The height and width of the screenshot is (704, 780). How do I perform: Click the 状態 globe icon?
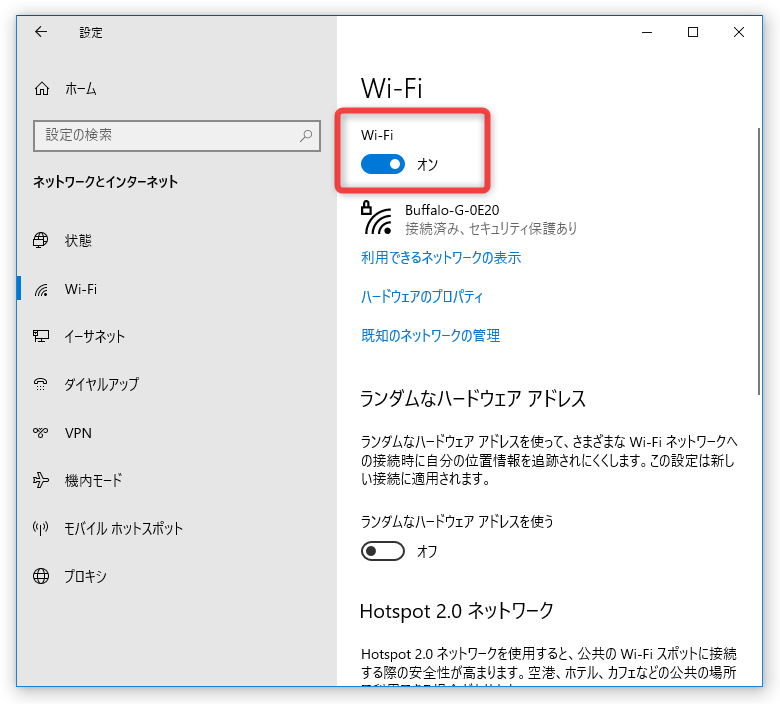click(x=41, y=240)
